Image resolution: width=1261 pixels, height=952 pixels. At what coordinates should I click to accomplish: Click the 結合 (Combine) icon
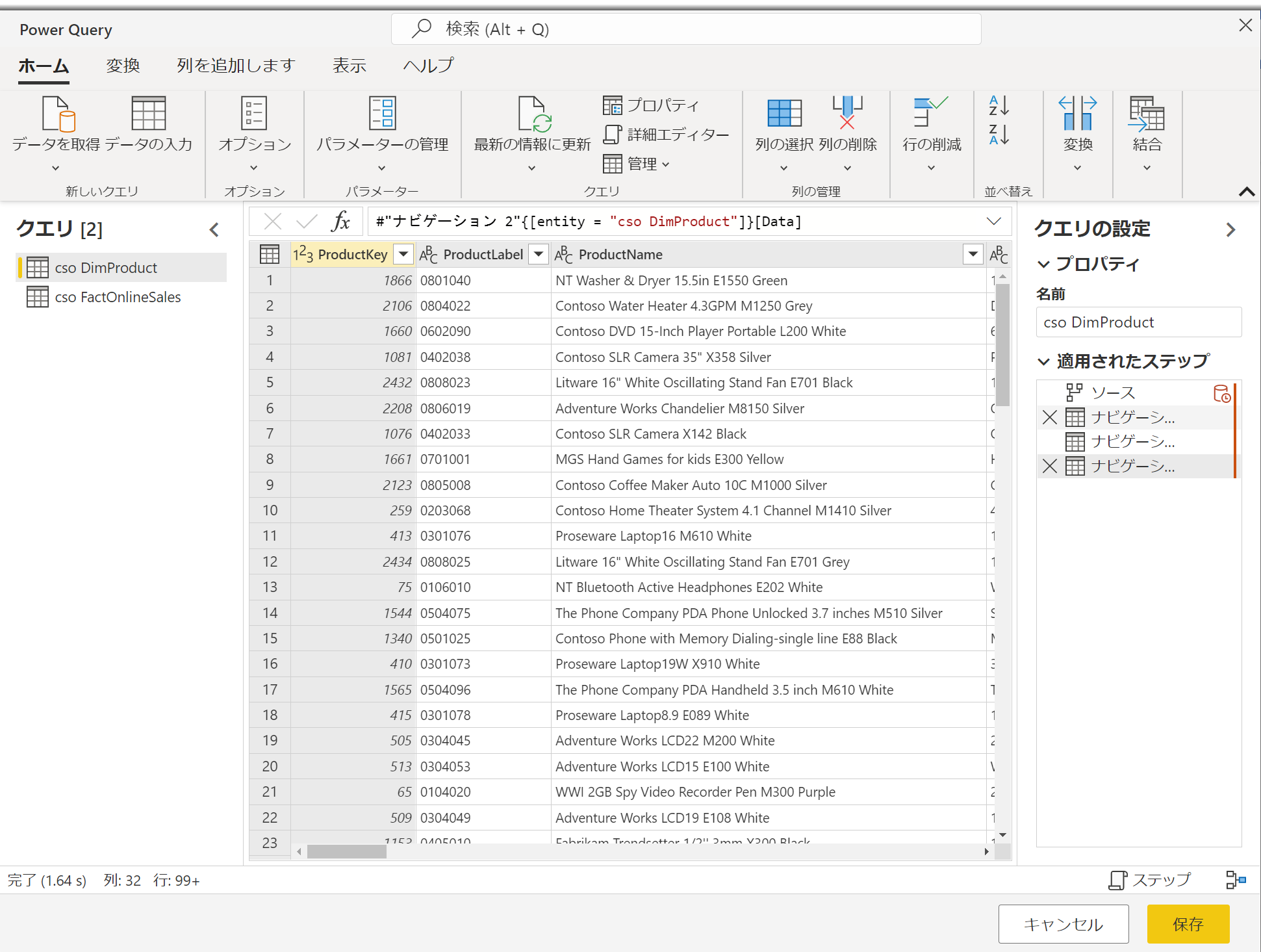pos(1146,115)
